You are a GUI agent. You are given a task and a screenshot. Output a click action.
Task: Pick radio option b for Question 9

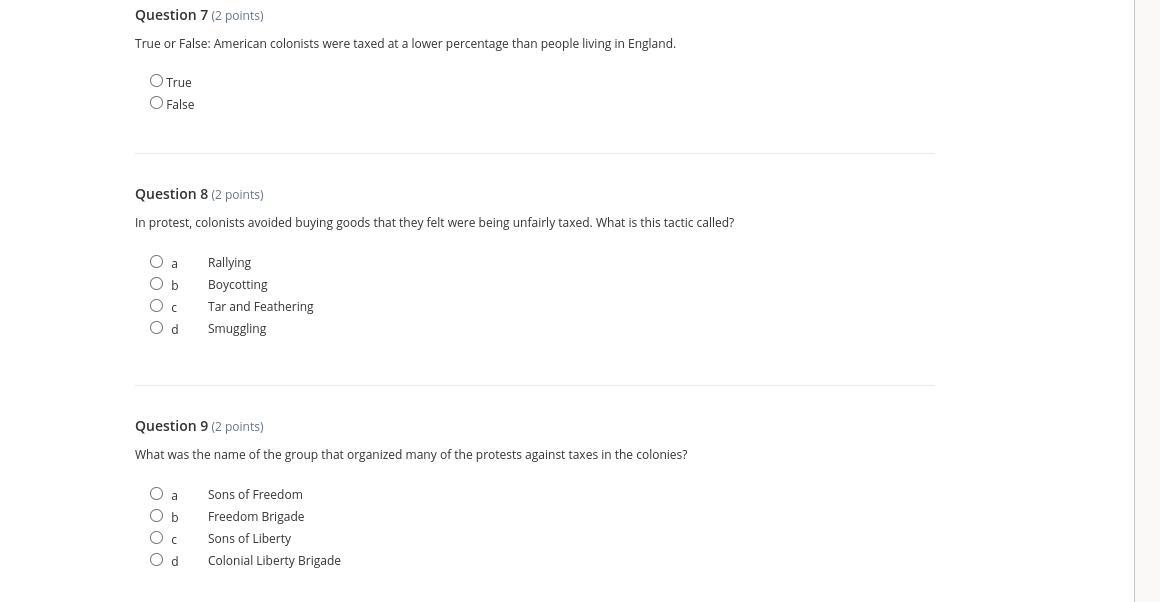click(156, 516)
